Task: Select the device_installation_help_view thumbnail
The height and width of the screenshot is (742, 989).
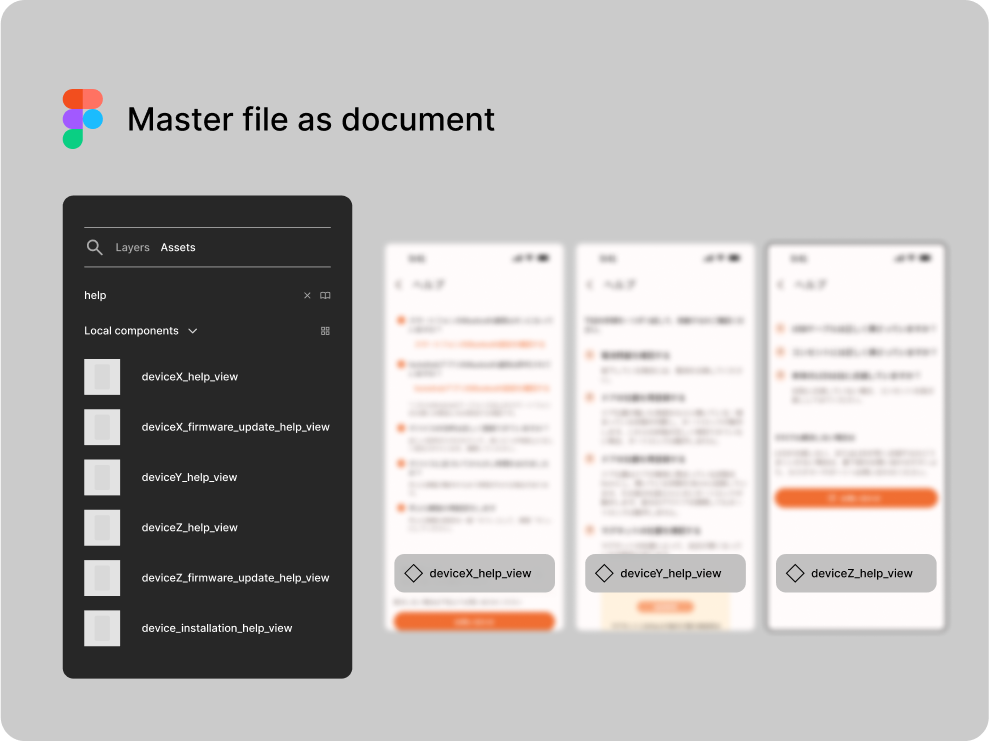Action: (102, 628)
